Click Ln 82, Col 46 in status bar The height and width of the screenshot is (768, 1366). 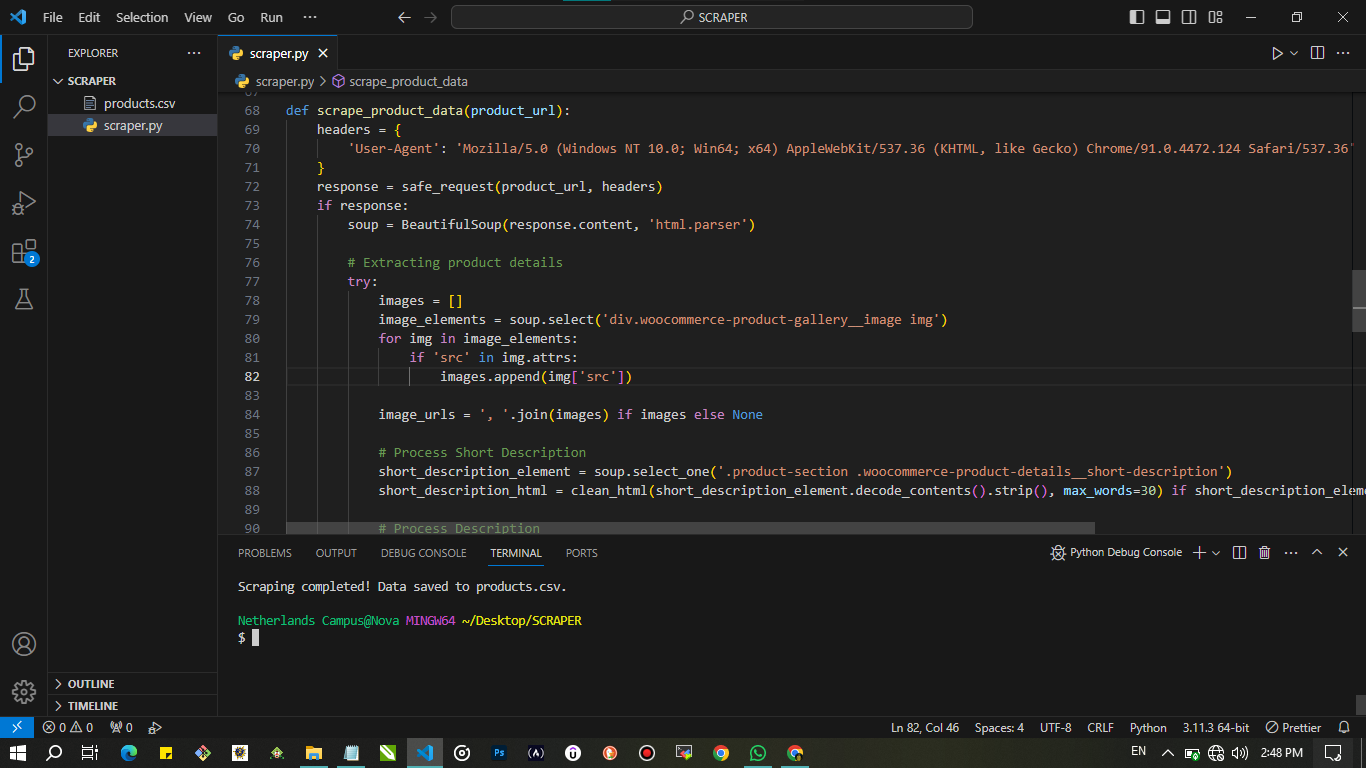point(925,727)
